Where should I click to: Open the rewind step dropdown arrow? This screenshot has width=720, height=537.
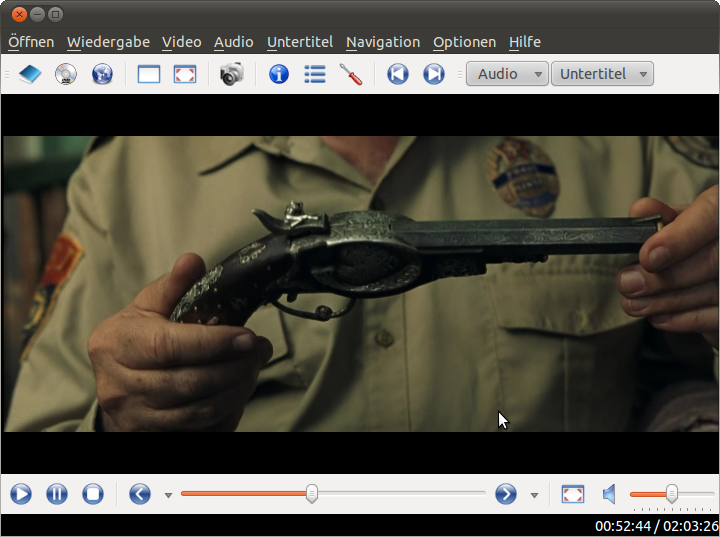point(168,495)
